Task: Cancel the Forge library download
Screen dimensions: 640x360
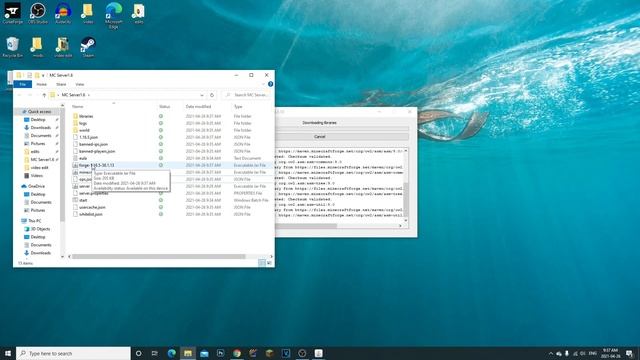Action: 319,137
